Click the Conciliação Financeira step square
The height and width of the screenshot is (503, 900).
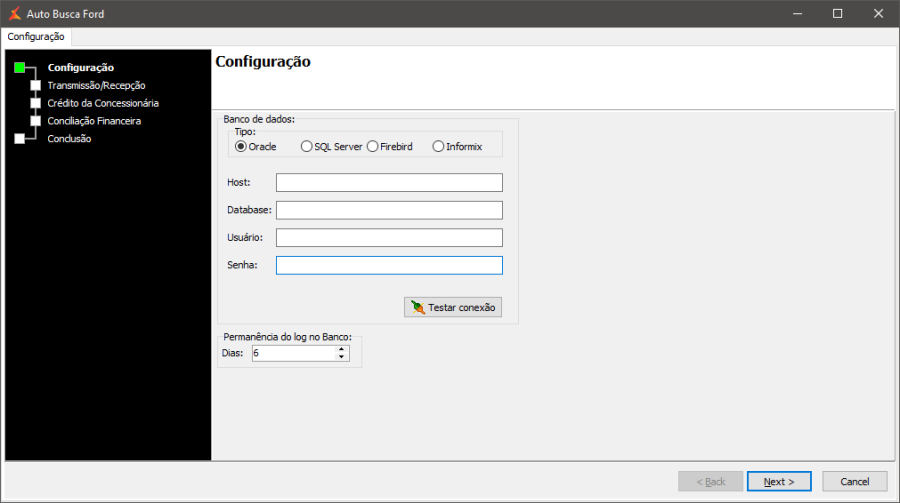click(36, 121)
